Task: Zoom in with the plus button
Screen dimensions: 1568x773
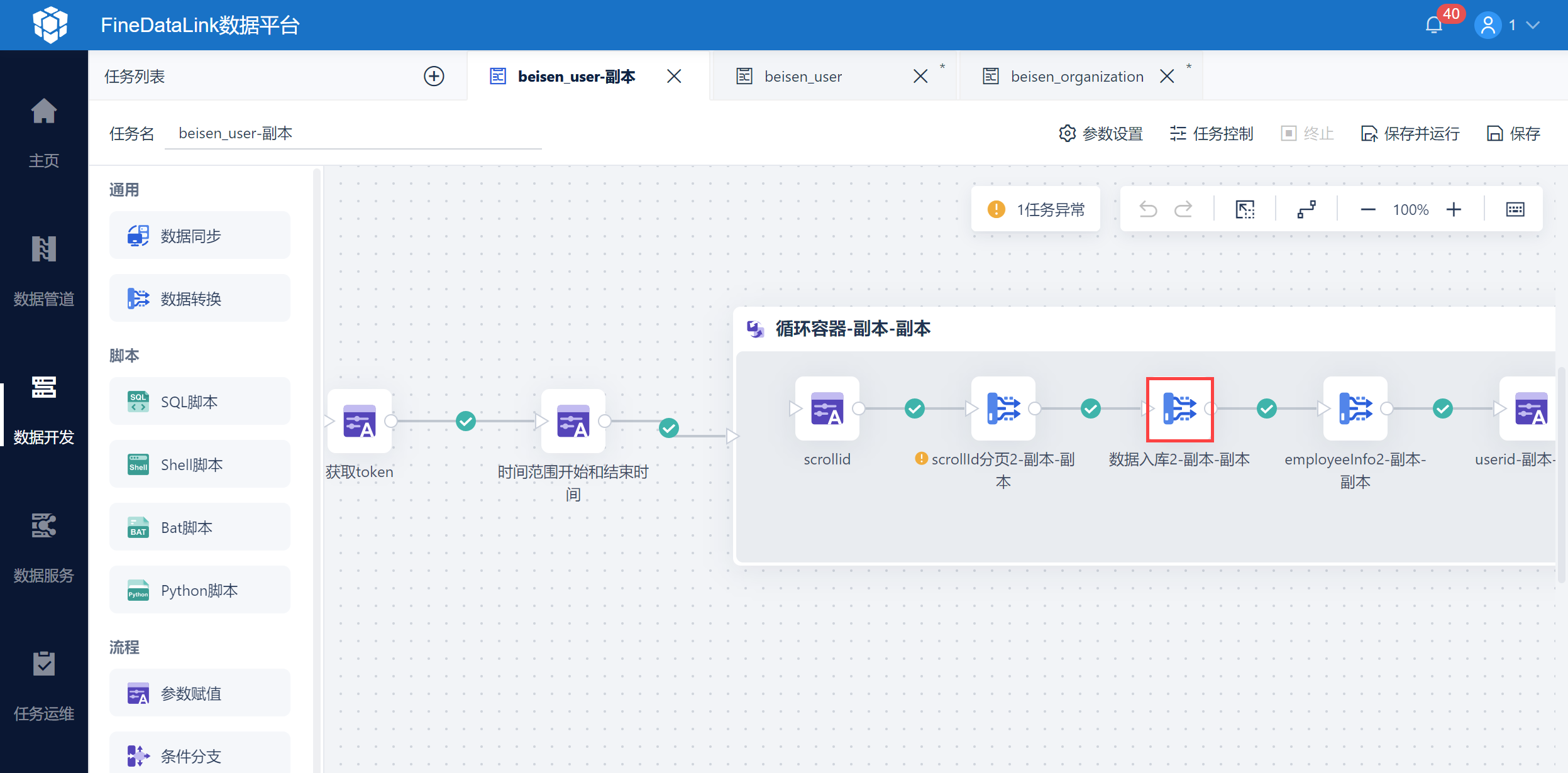Action: click(x=1454, y=209)
